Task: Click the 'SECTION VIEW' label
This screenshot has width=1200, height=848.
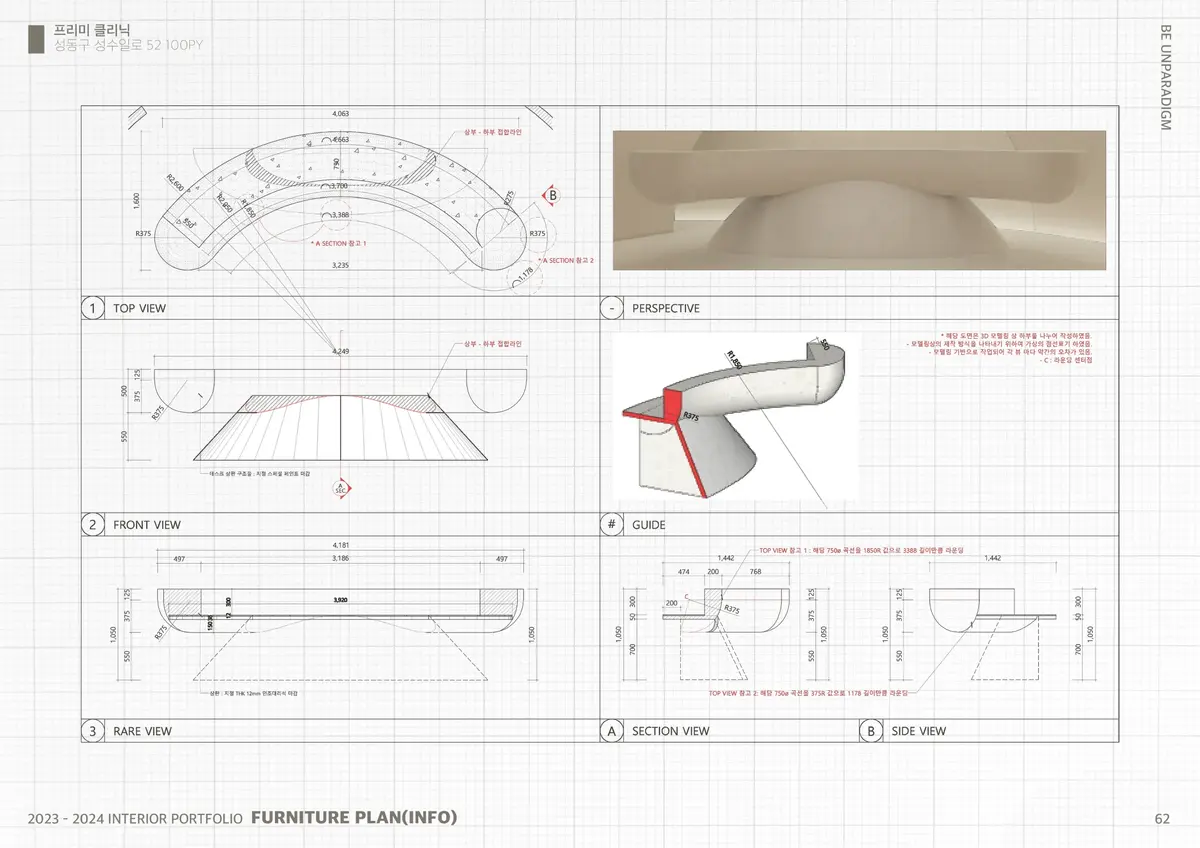Action: (671, 731)
